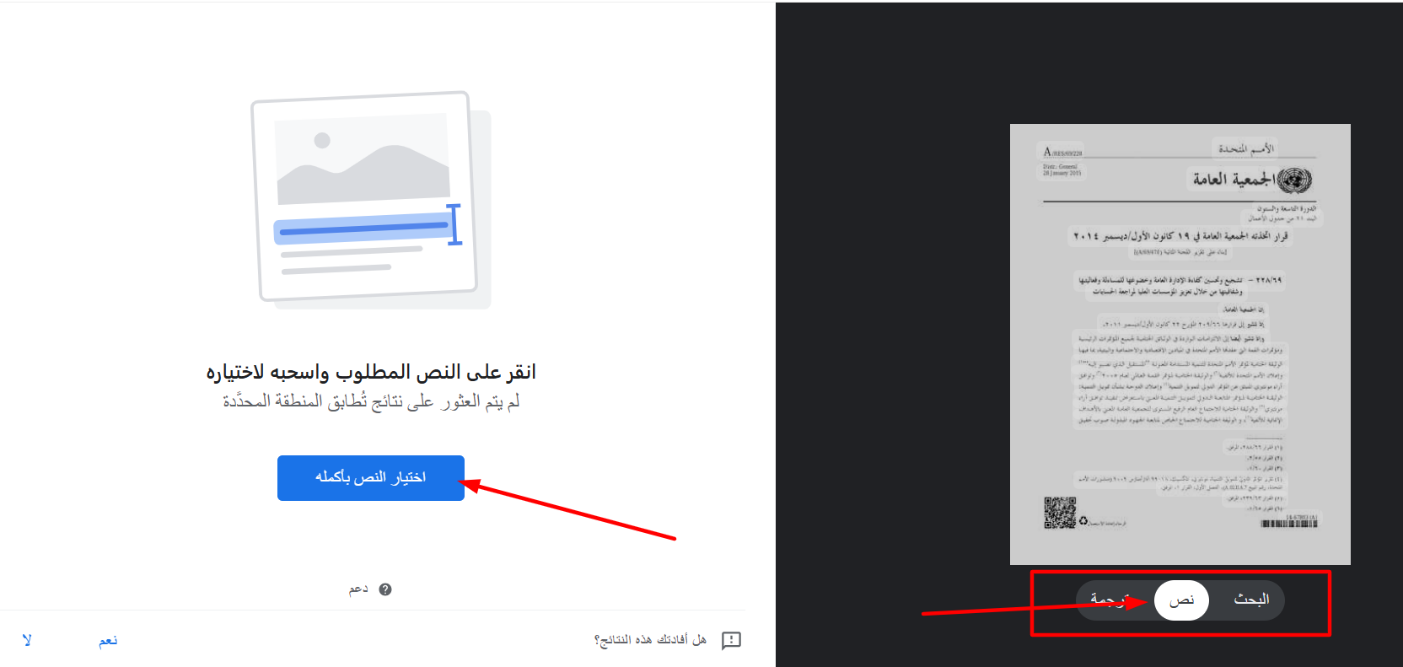The width and height of the screenshot is (1403, 667).
Task: Click the text-selection illustration image
Action: pyautogui.click(x=371, y=200)
